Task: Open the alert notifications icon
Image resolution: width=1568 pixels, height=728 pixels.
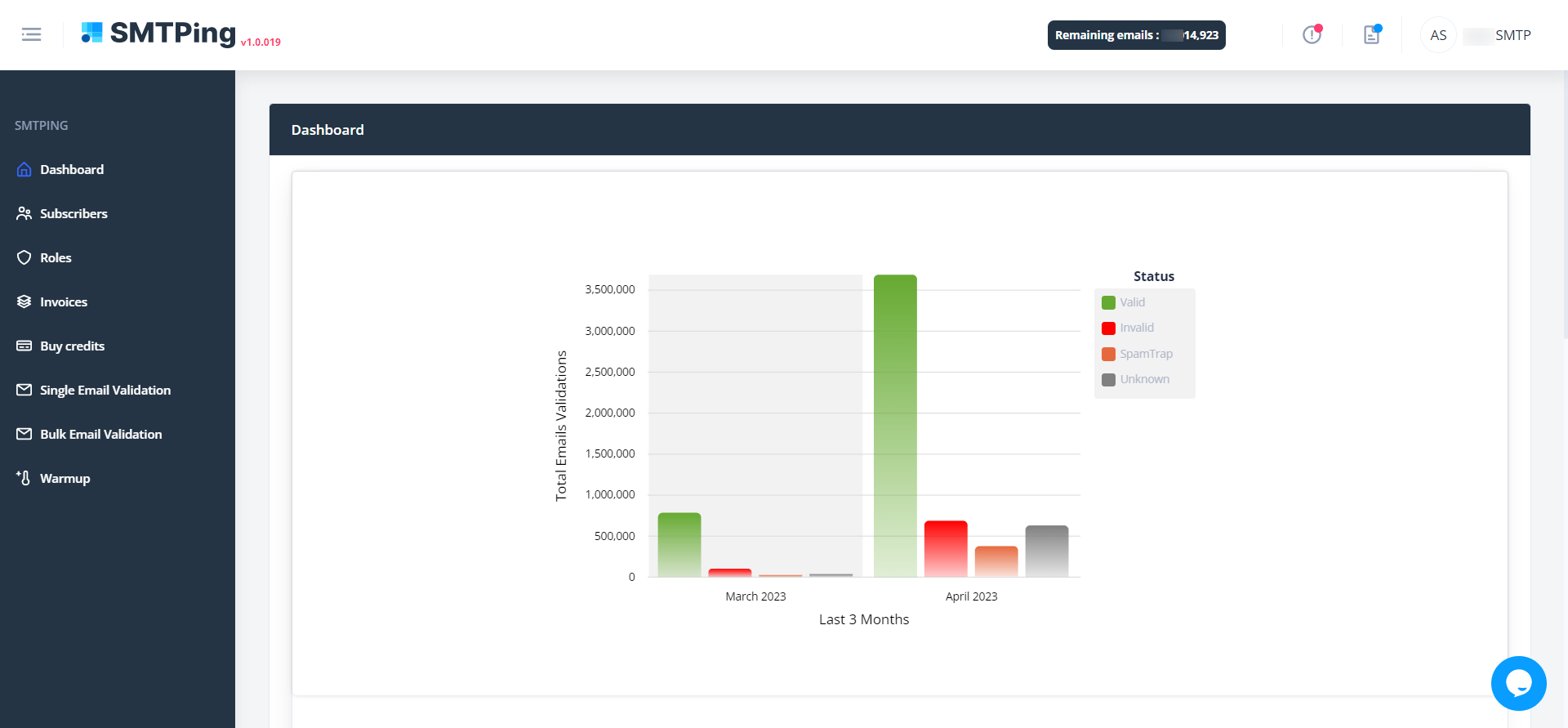Action: pos(1312,35)
